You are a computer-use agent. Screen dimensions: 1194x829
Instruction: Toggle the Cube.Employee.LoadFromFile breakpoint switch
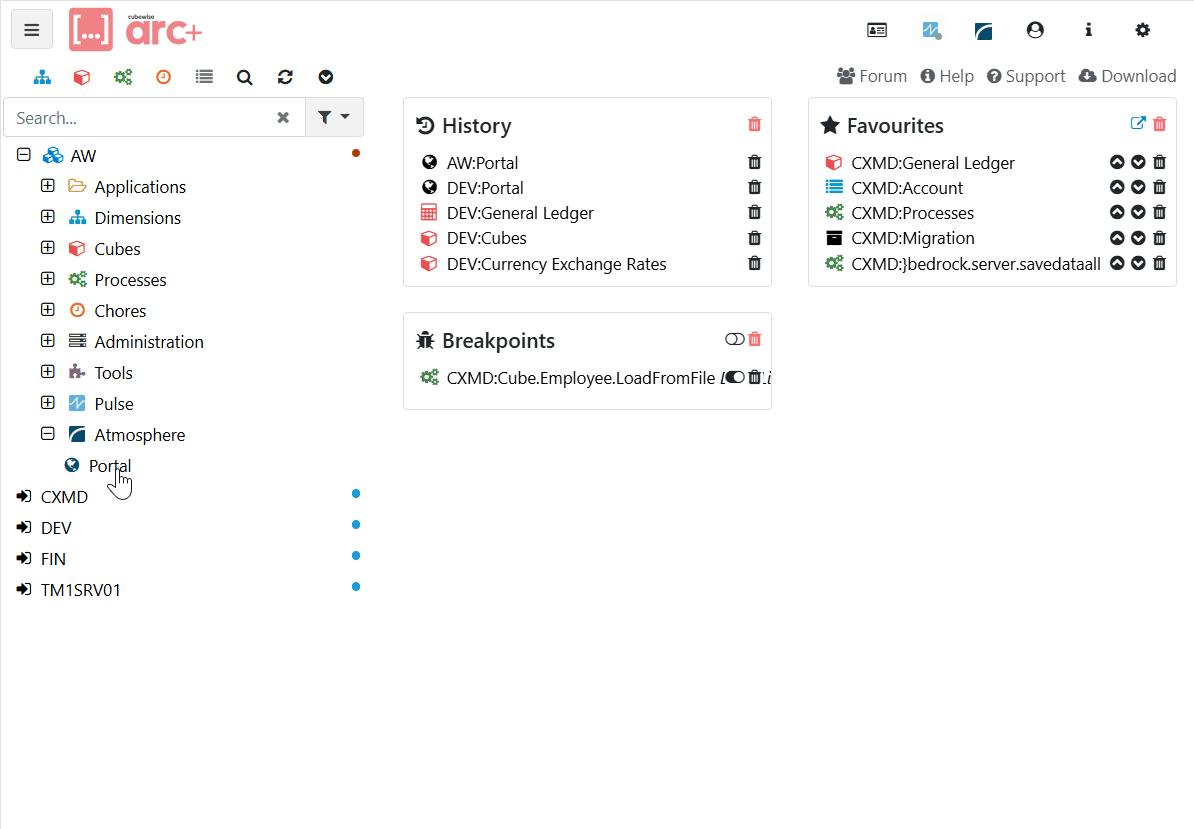pyautogui.click(x=735, y=377)
